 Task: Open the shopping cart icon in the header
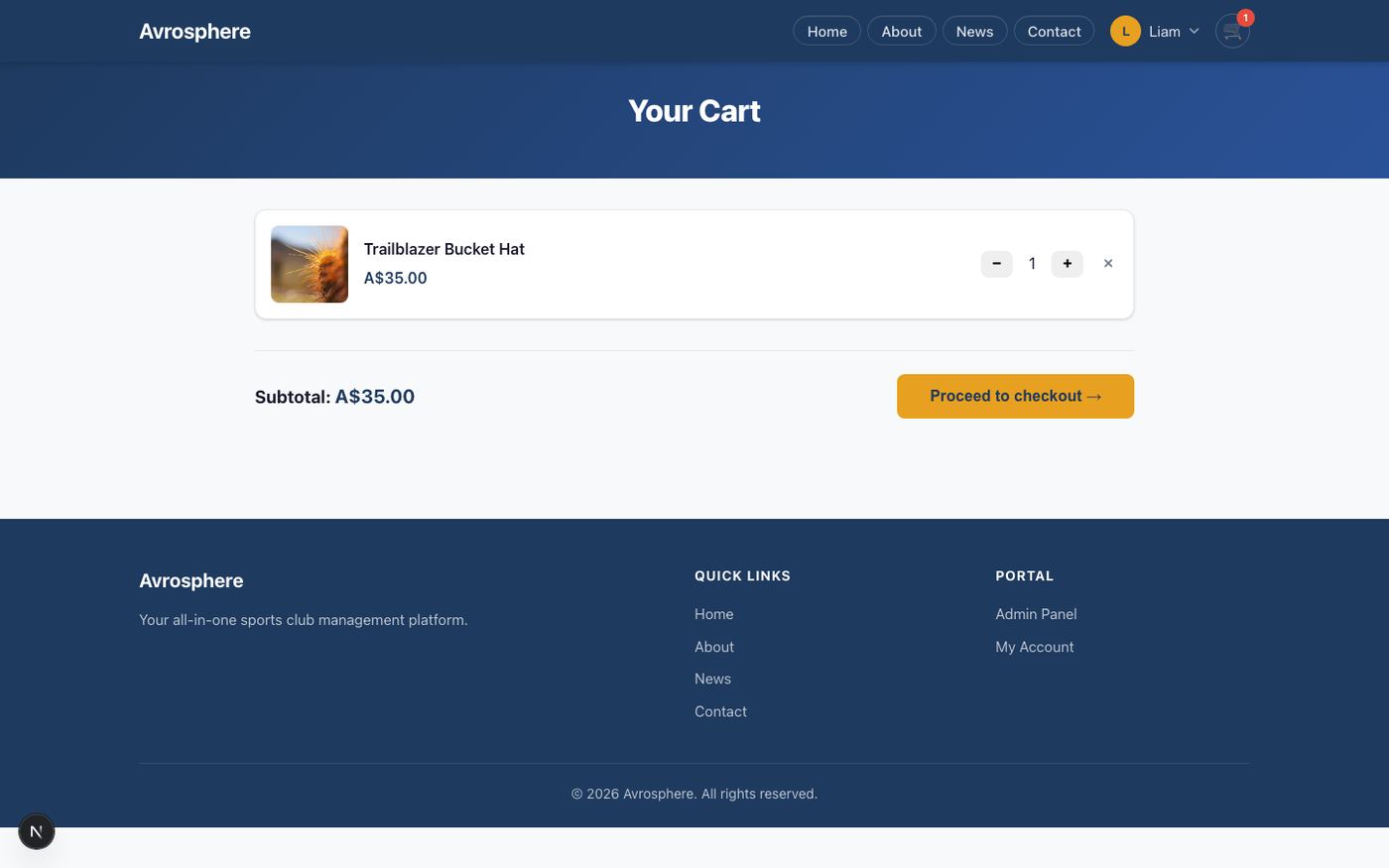pyautogui.click(x=1231, y=32)
